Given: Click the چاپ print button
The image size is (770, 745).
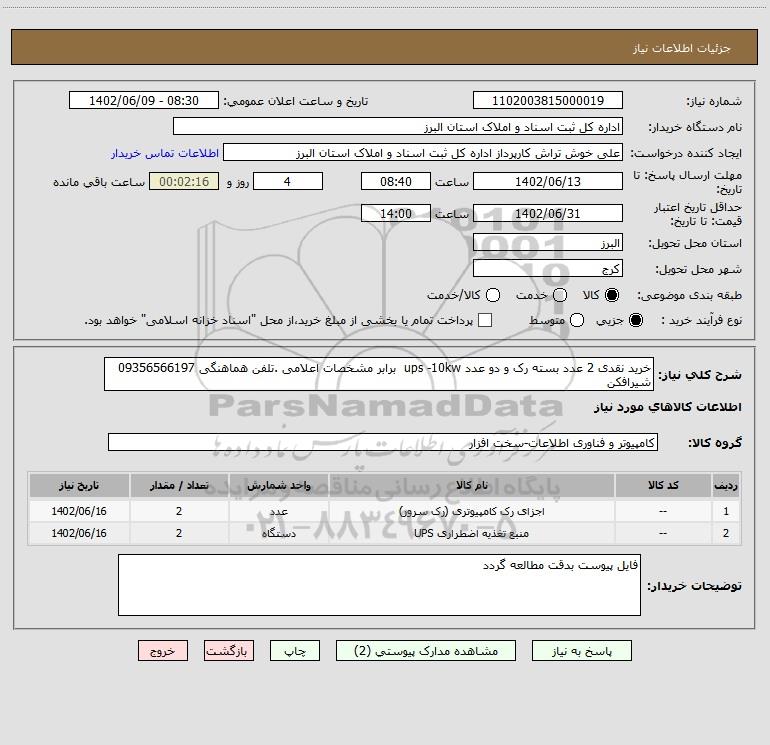Looking at the screenshot, I should click(295, 651).
